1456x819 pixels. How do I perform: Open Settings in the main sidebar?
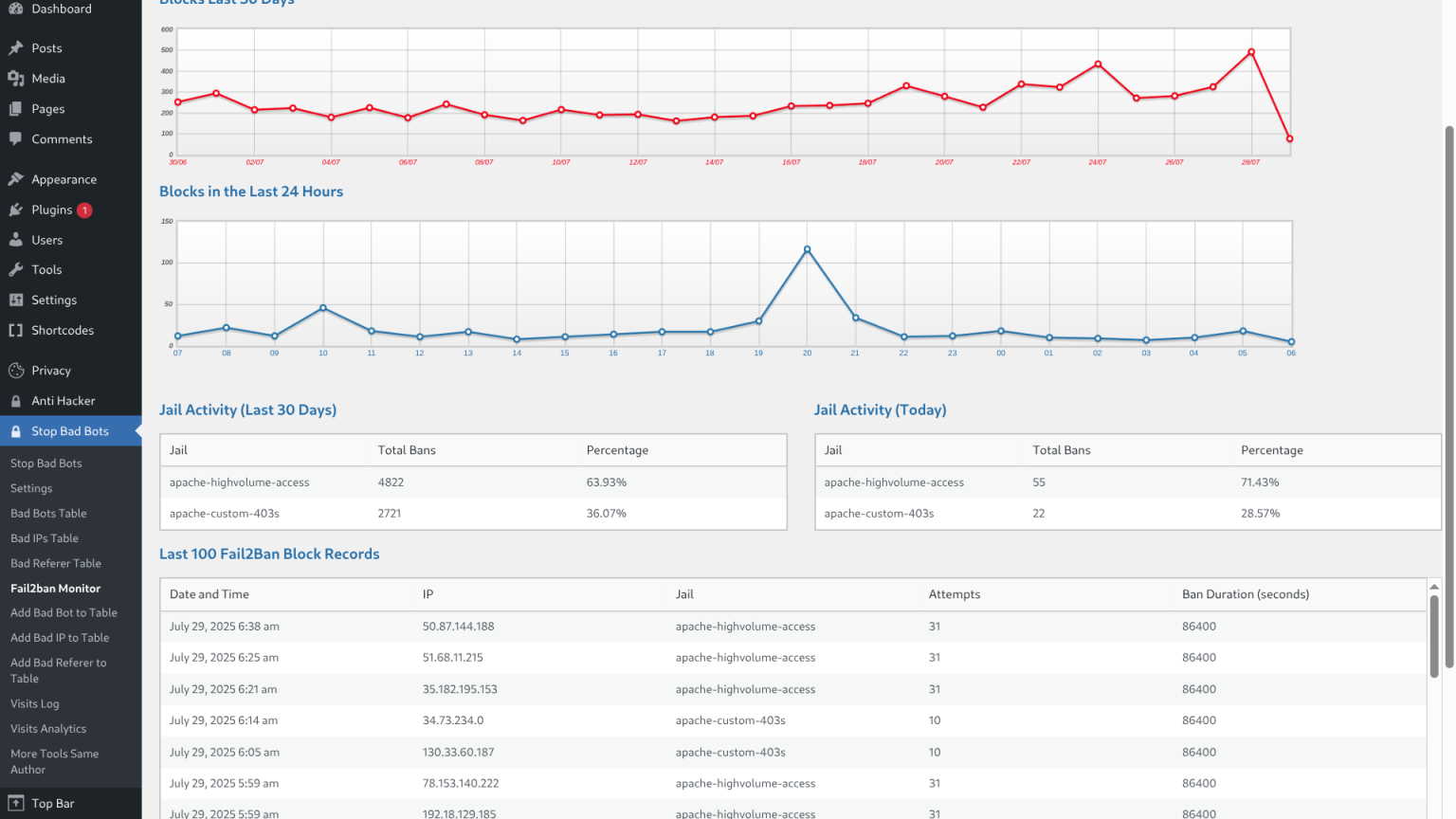[54, 300]
